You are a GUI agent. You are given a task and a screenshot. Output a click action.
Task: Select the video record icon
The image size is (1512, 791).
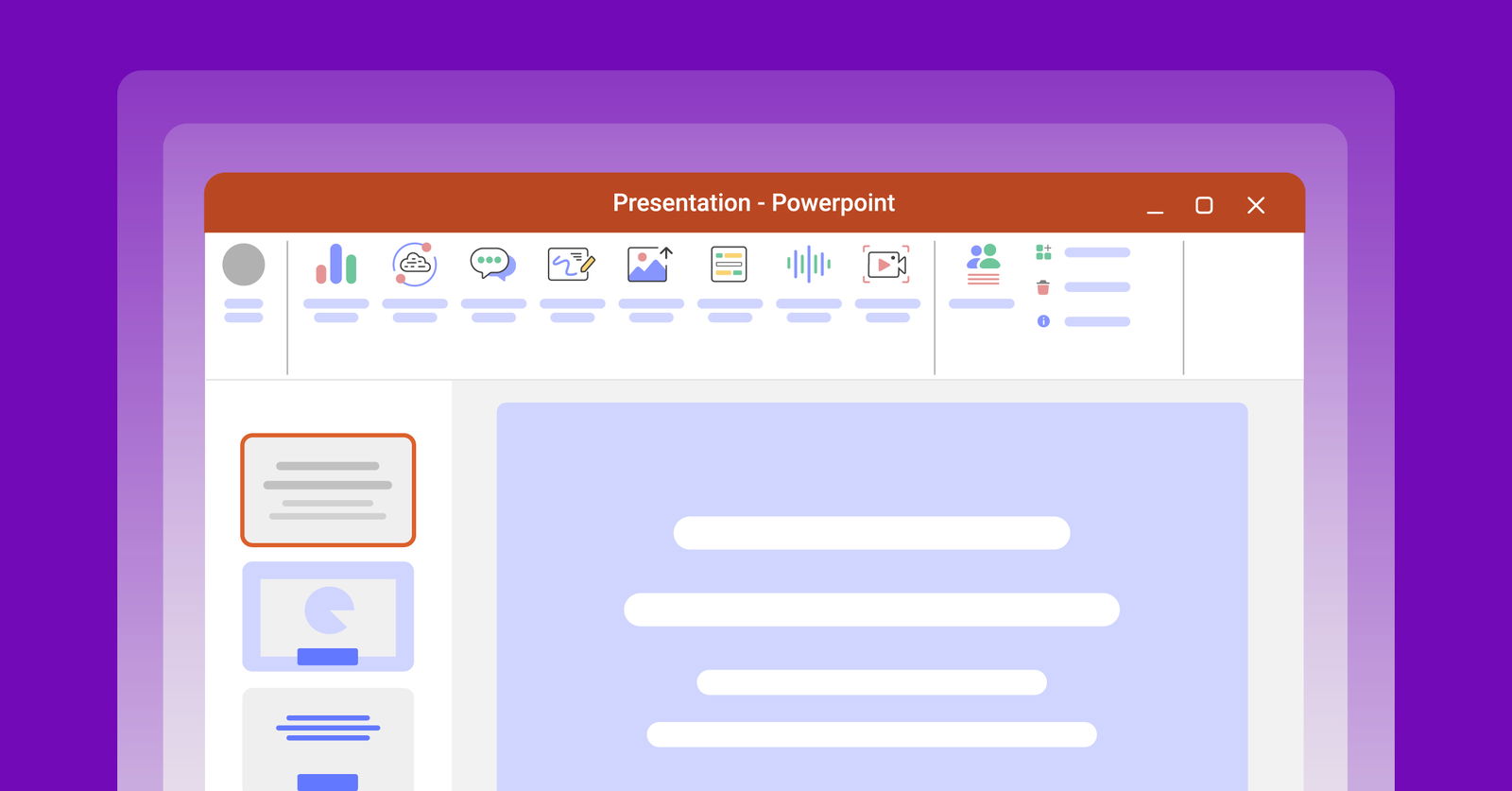(x=886, y=265)
